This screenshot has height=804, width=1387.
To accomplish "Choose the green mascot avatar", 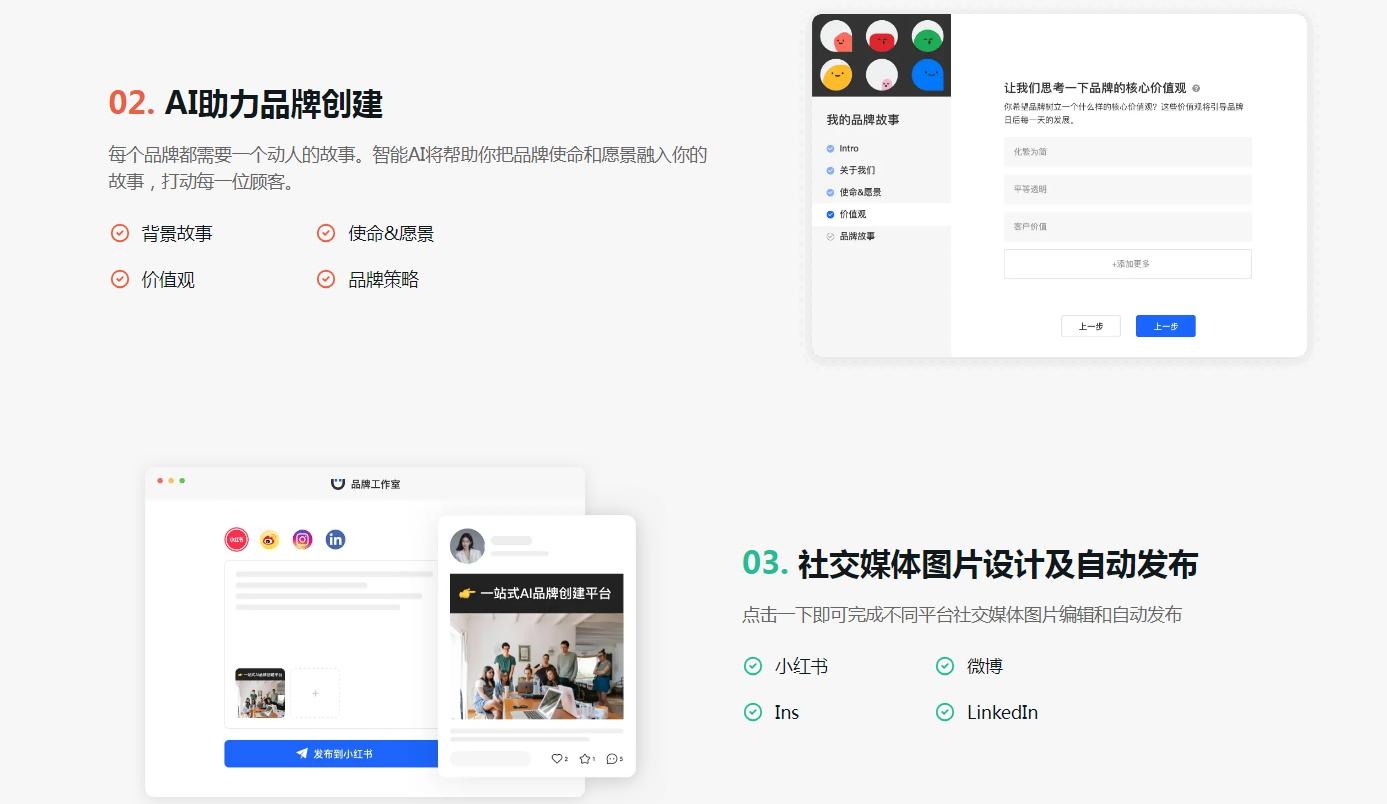I will [928, 37].
